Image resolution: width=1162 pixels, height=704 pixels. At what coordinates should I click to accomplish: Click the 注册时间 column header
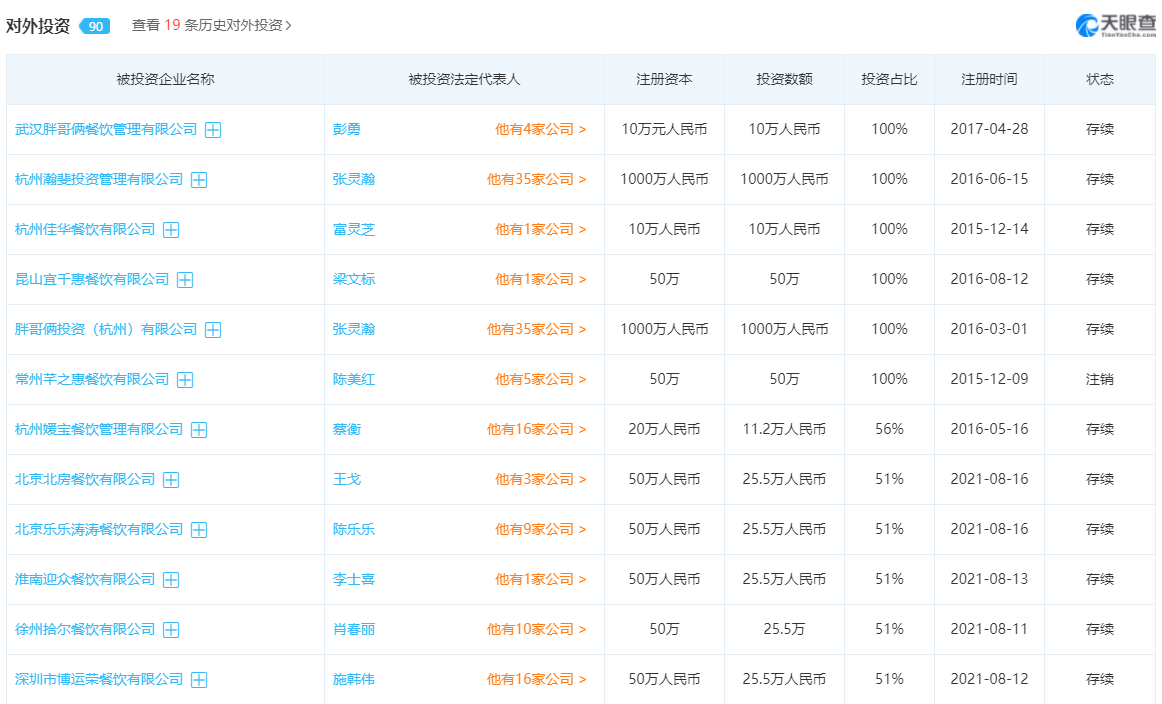pos(989,79)
